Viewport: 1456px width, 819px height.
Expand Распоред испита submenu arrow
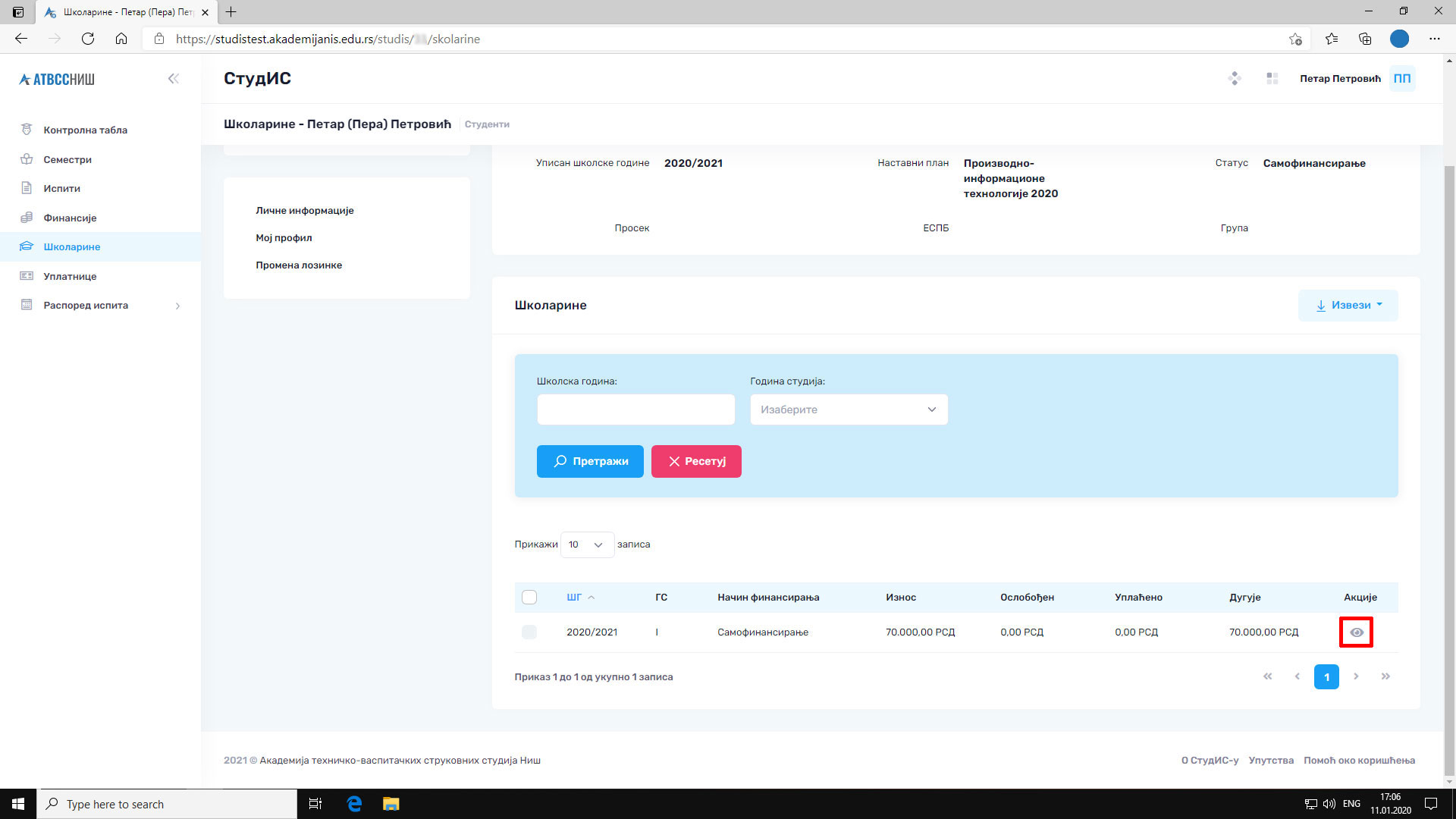click(178, 306)
